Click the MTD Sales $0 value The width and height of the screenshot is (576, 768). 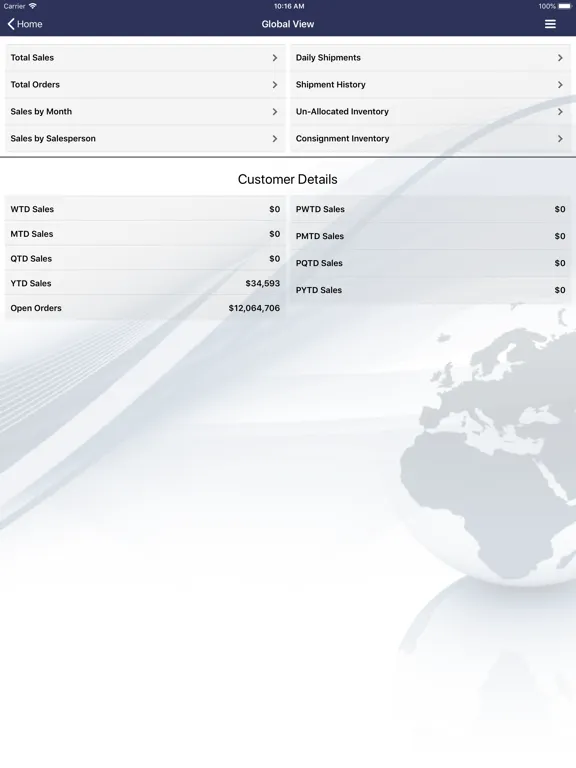click(275, 234)
